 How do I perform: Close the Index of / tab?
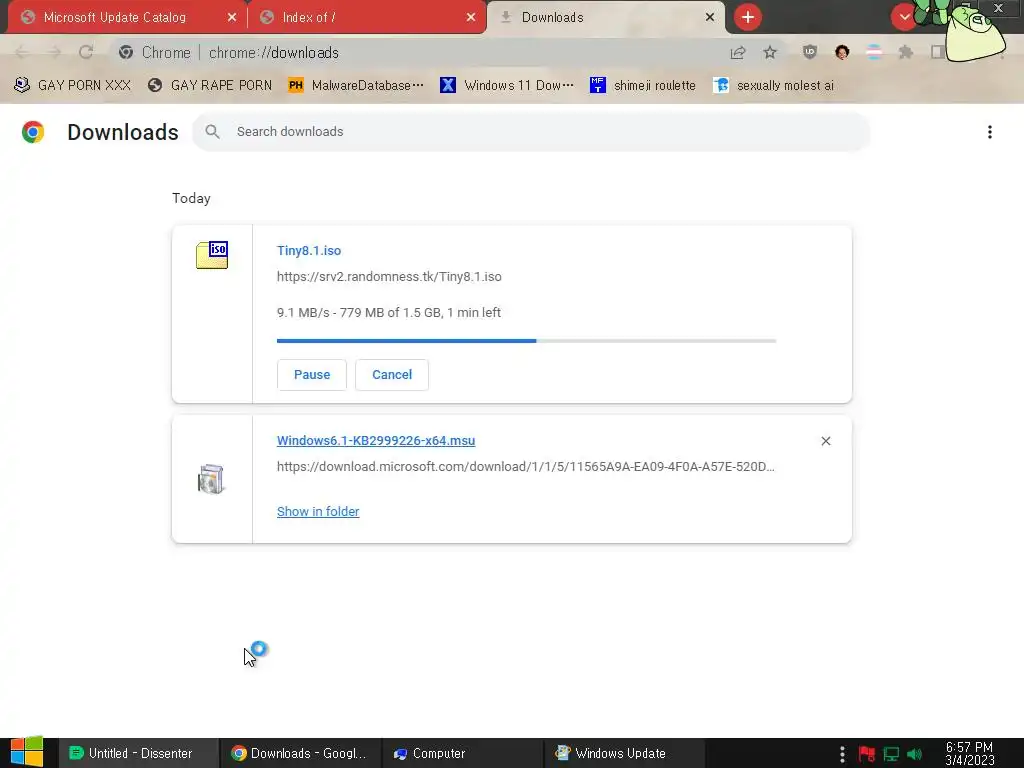pos(471,18)
